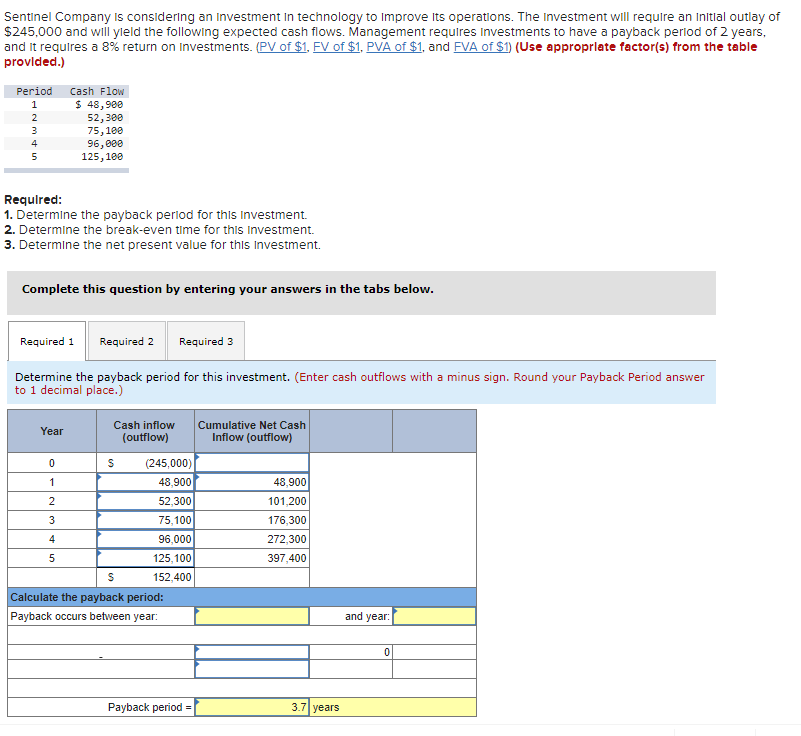Image resolution: width=801 pixels, height=736 pixels.
Task: Click the Year 2 cash inflow cell showing 52,300
Action: point(144,500)
